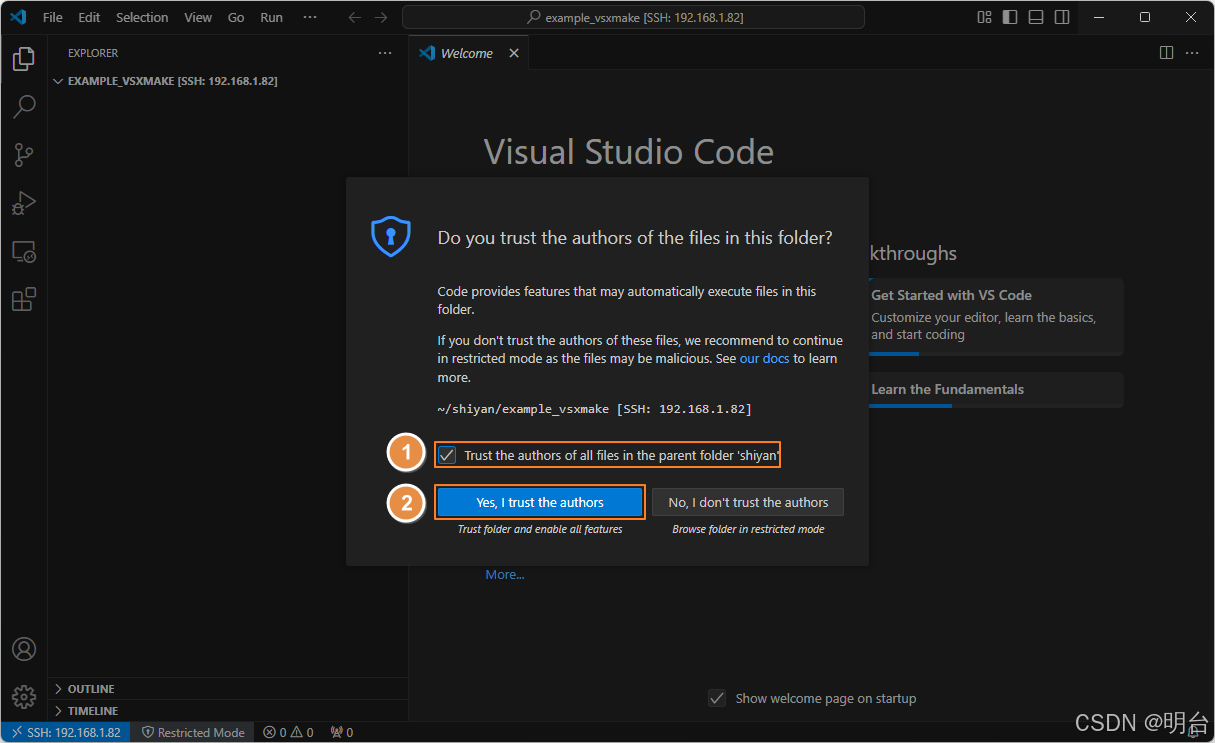Open the File menu
Viewport: 1215px width, 743px height.
coord(52,17)
